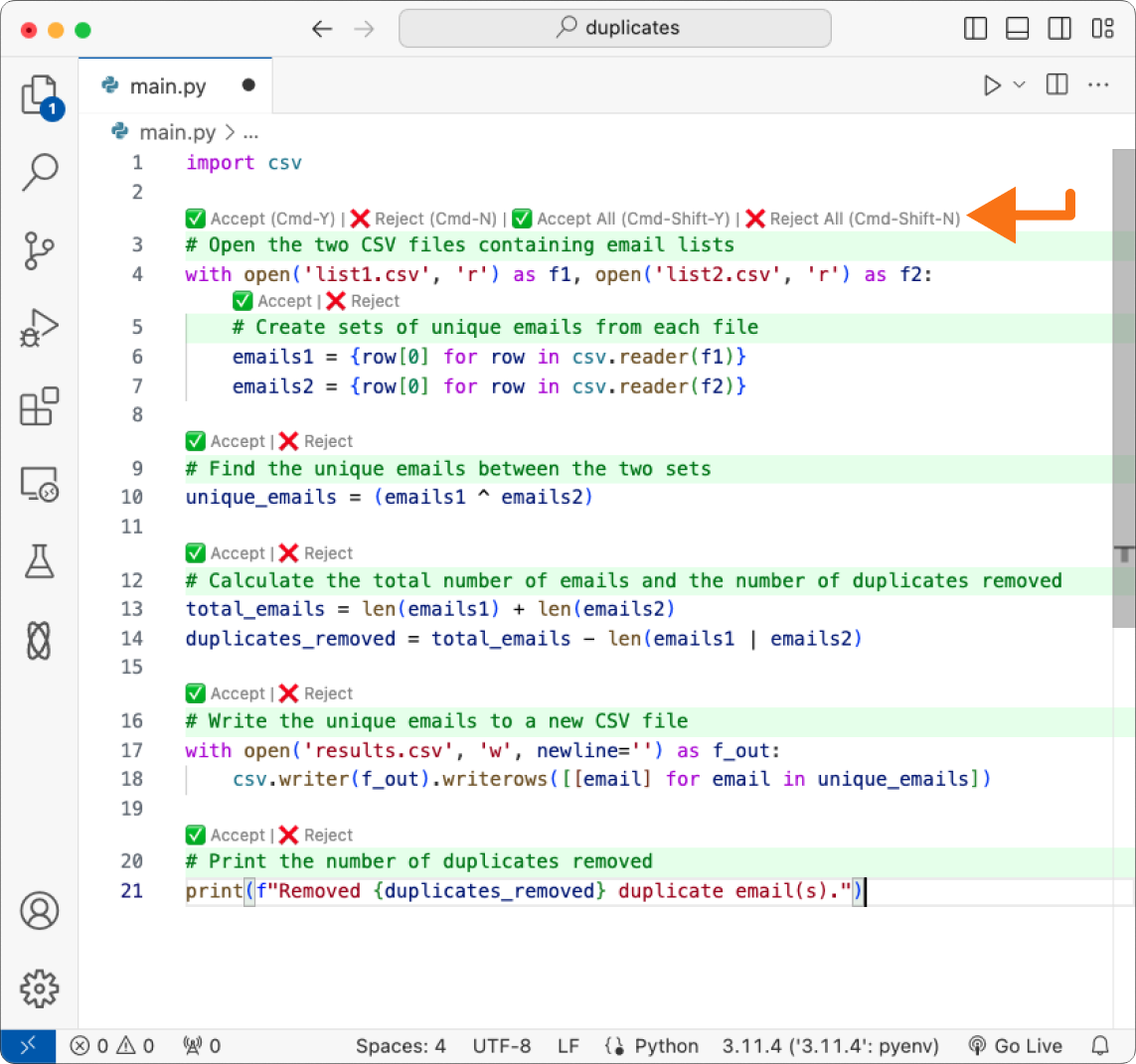The height and width of the screenshot is (1064, 1136).
Task: Open the Remote Explorer view
Action: click(40, 485)
